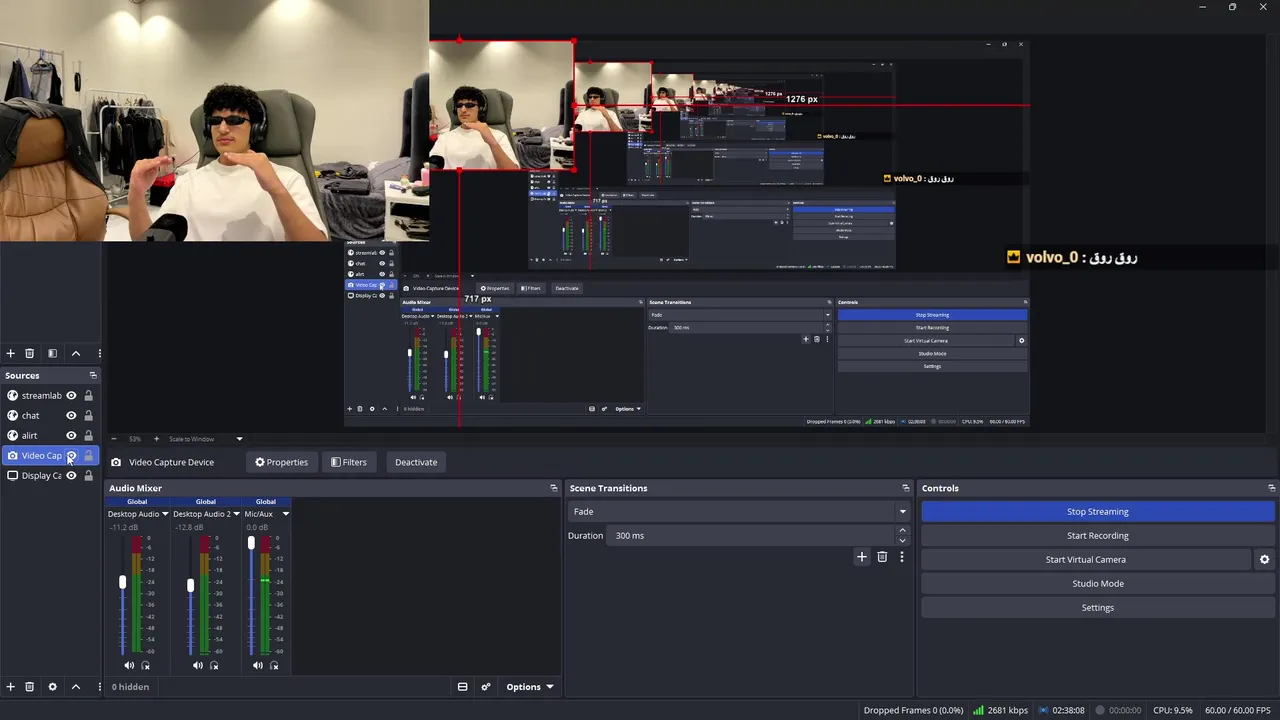Viewport: 1280px width, 720px height.
Task: Hide the streamlab source
Action: (71, 396)
